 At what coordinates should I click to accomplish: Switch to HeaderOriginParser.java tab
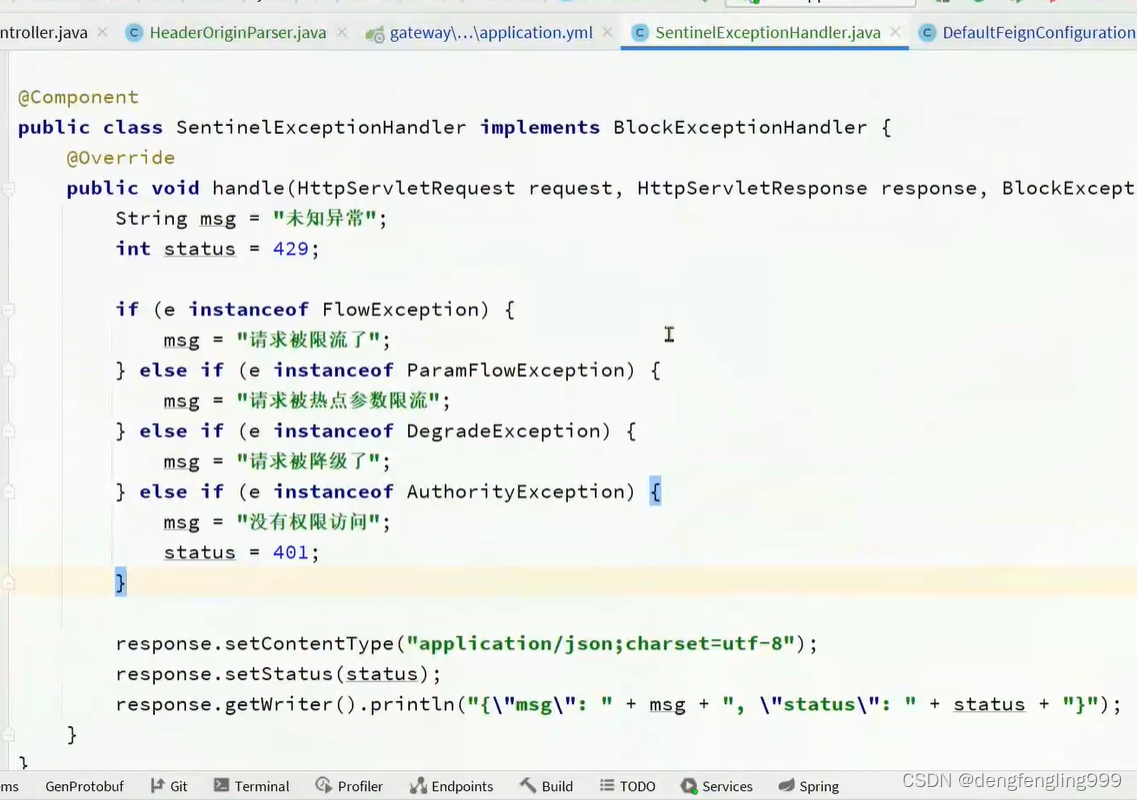tap(237, 33)
